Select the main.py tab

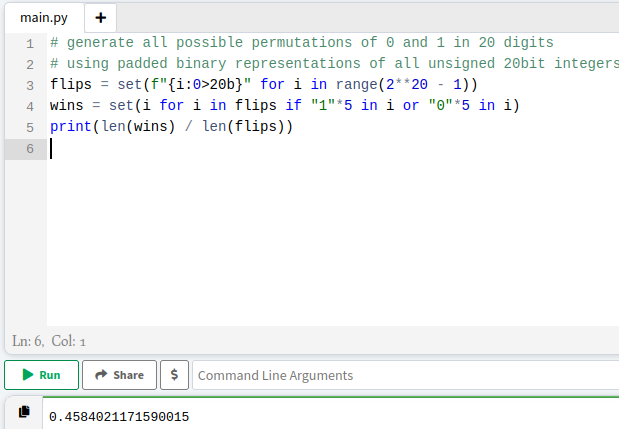[44, 18]
